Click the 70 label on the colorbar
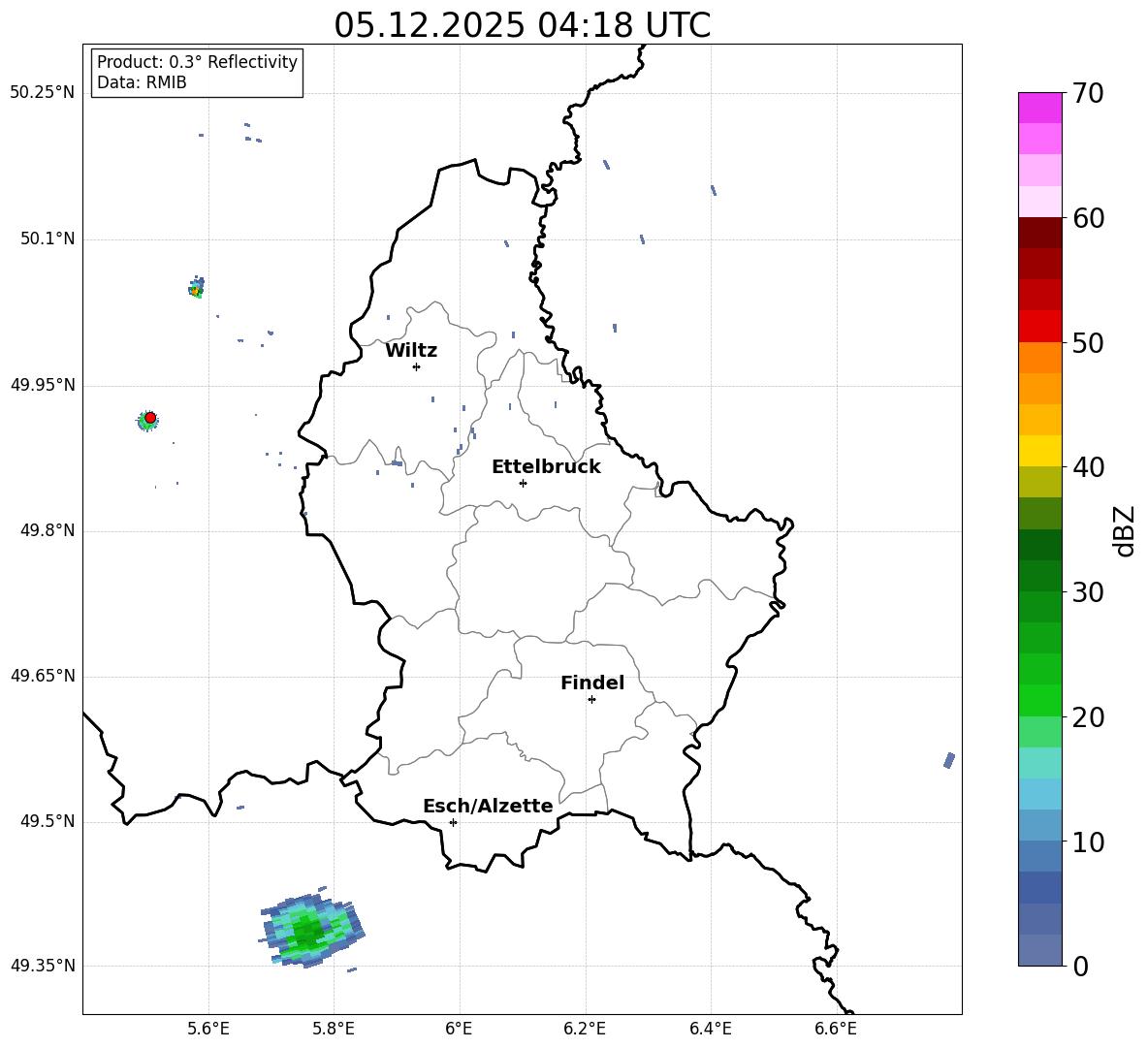 (1088, 93)
